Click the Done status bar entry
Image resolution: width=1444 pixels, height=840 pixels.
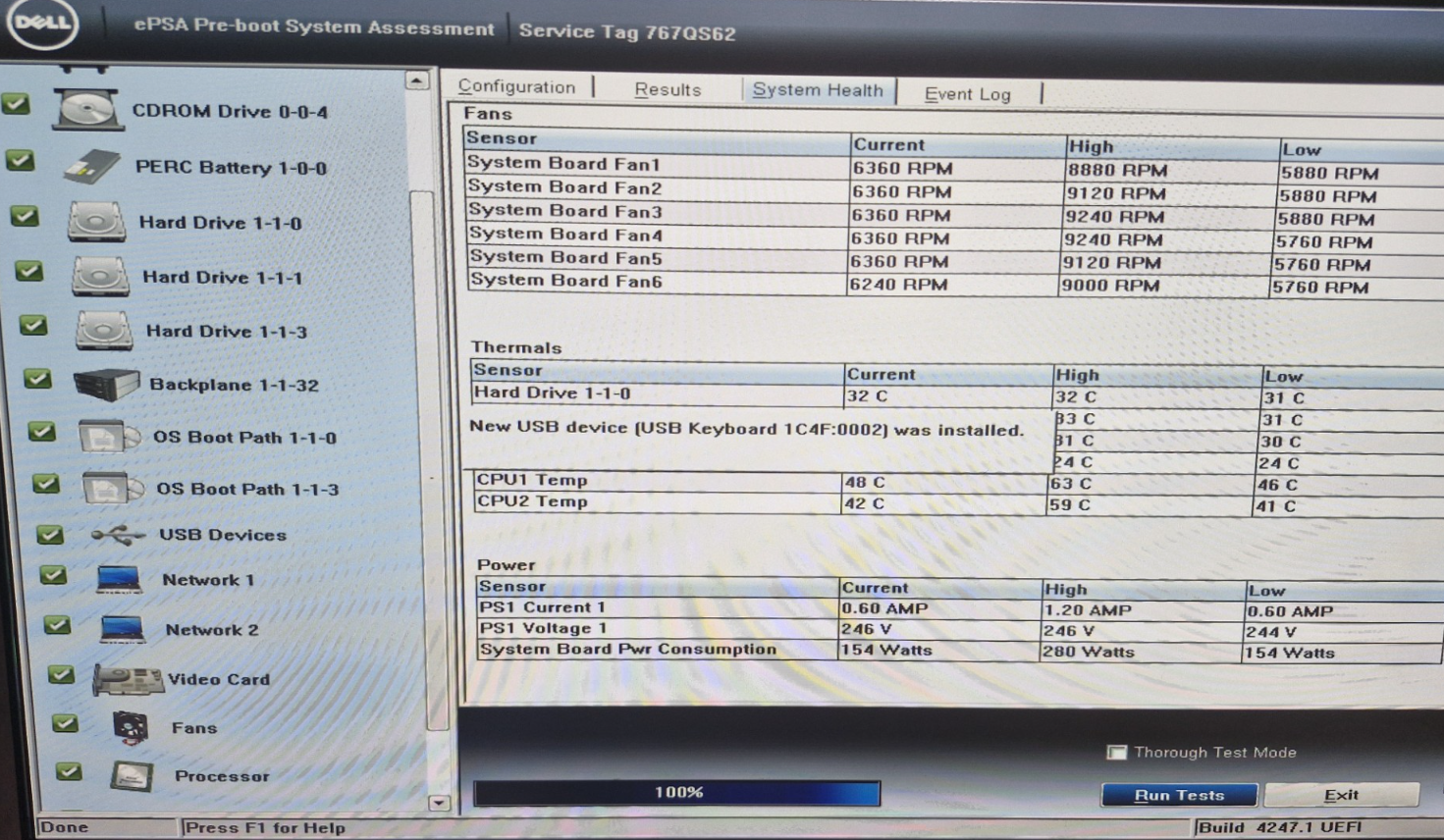tap(65, 827)
